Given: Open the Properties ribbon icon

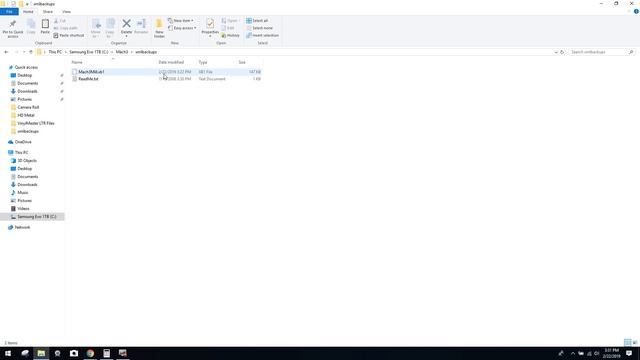Looking at the screenshot, I should [210, 24].
